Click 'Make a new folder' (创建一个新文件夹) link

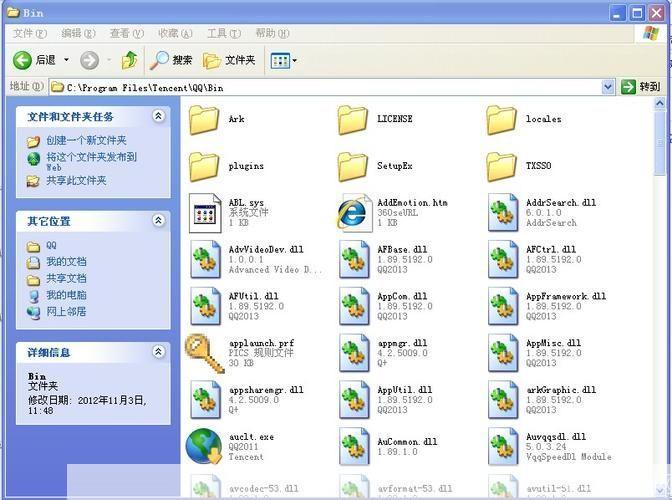(86, 141)
